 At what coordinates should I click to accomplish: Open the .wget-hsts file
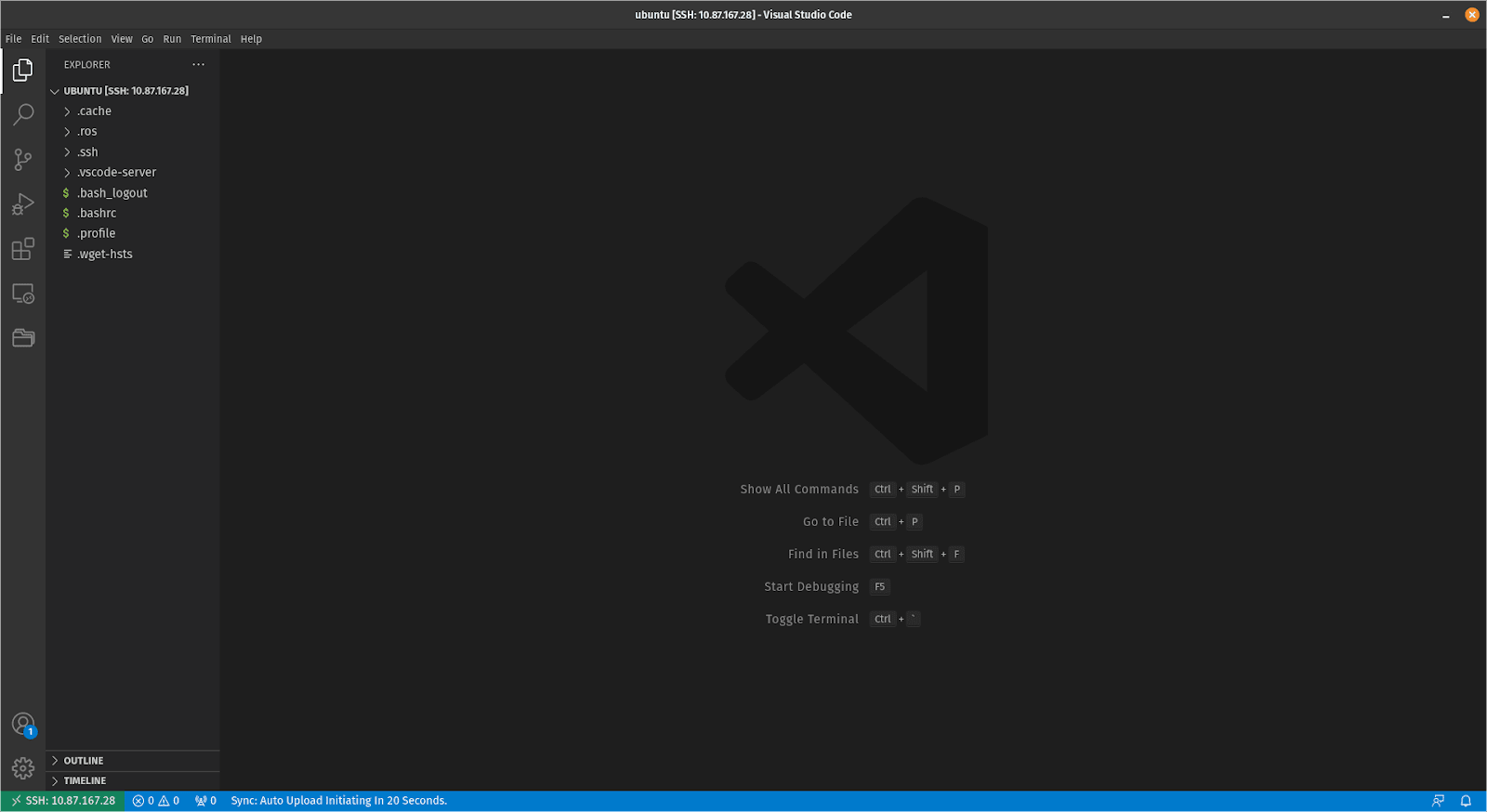(x=132, y=254)
